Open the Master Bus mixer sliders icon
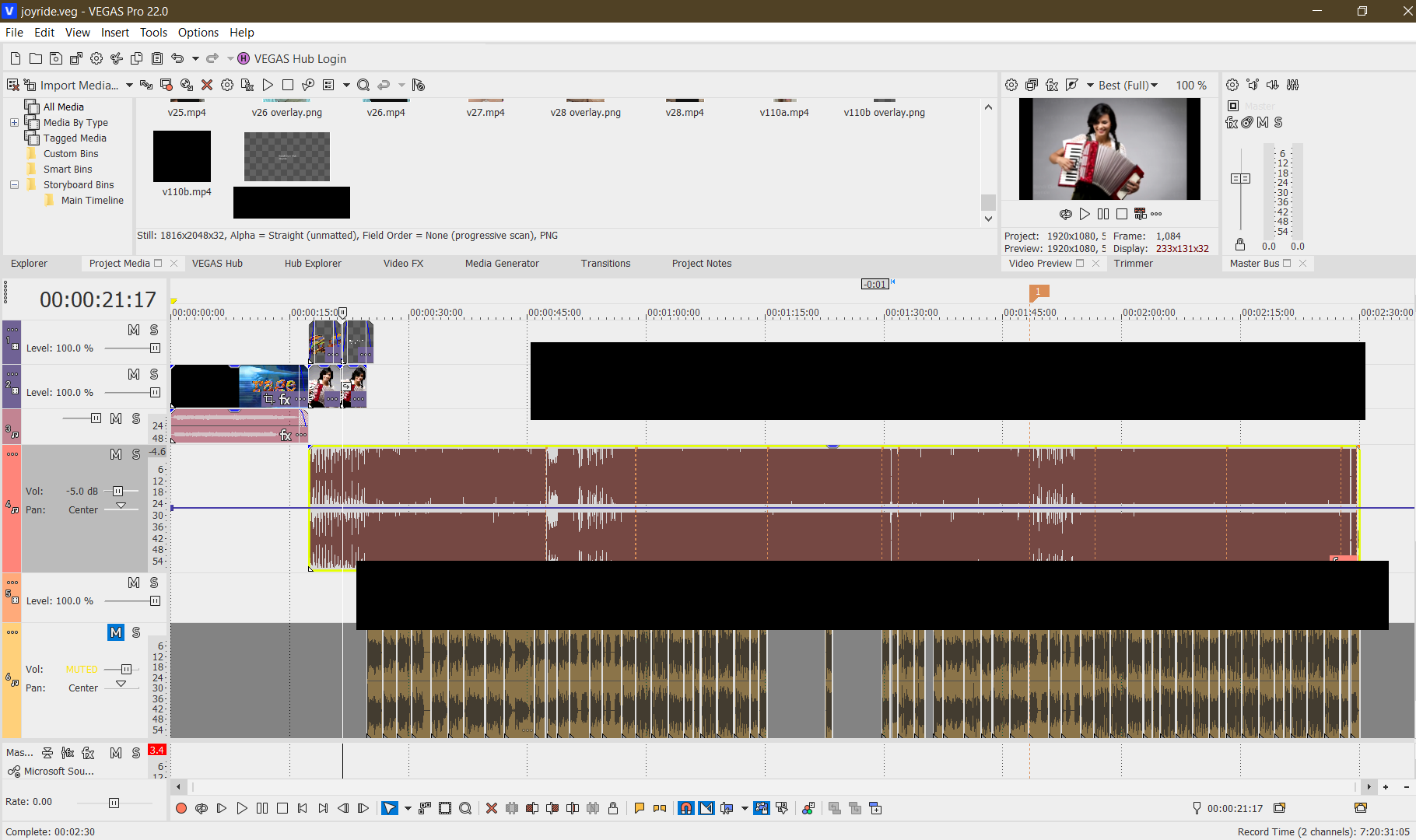The width and height of the screenshot is (1416, 840). click(1293, 85)
